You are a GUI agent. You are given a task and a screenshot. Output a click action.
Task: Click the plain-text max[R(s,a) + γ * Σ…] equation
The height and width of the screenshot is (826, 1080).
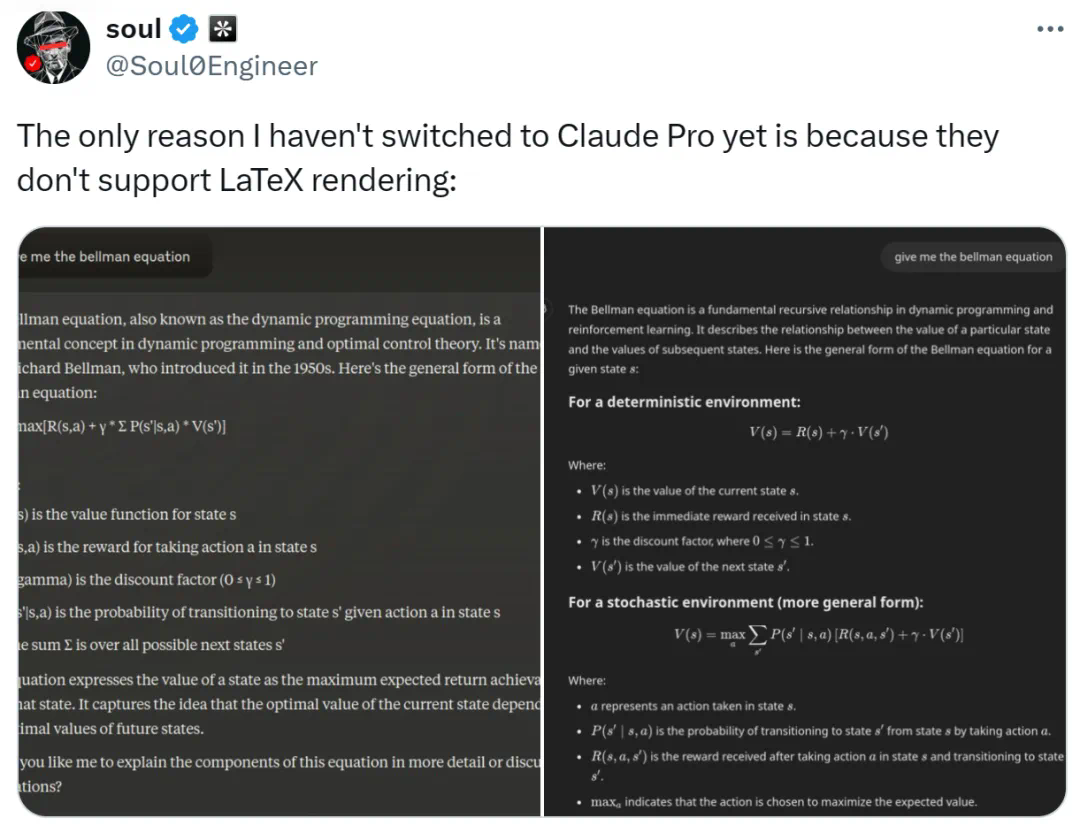pyautogui.click(x=122, y=427)
